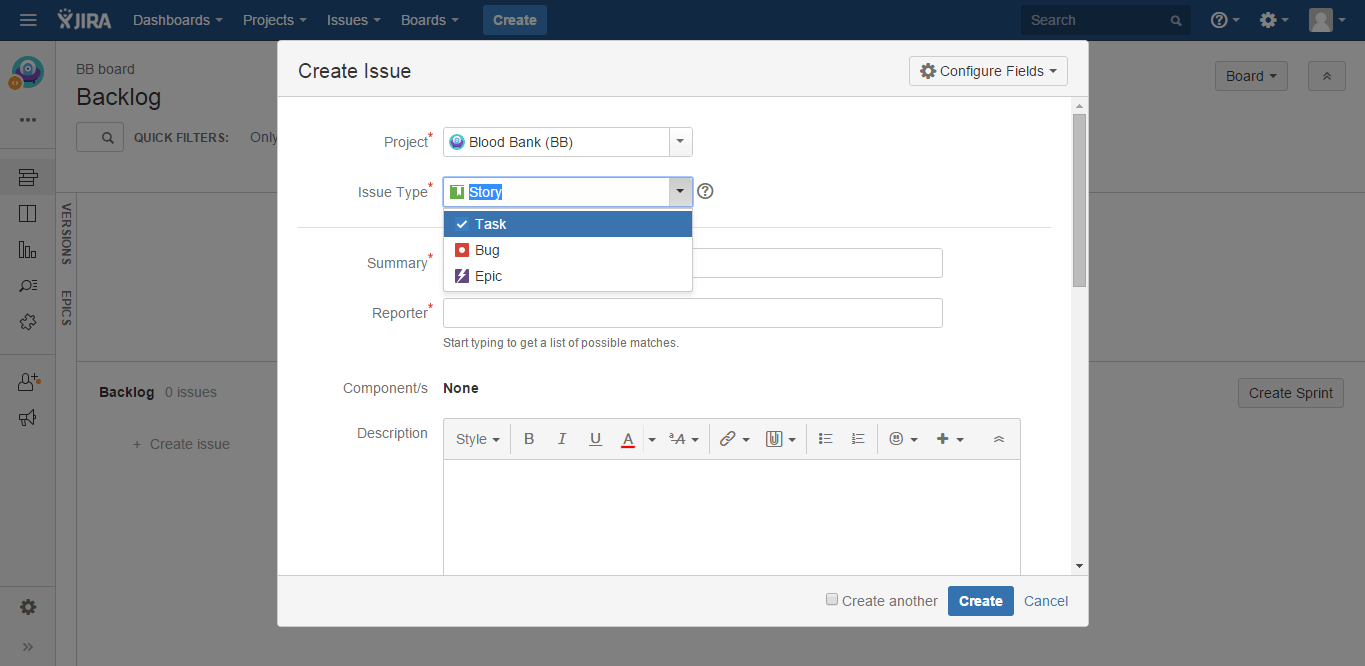Open the Administration gear menu

click(1274, 20)
